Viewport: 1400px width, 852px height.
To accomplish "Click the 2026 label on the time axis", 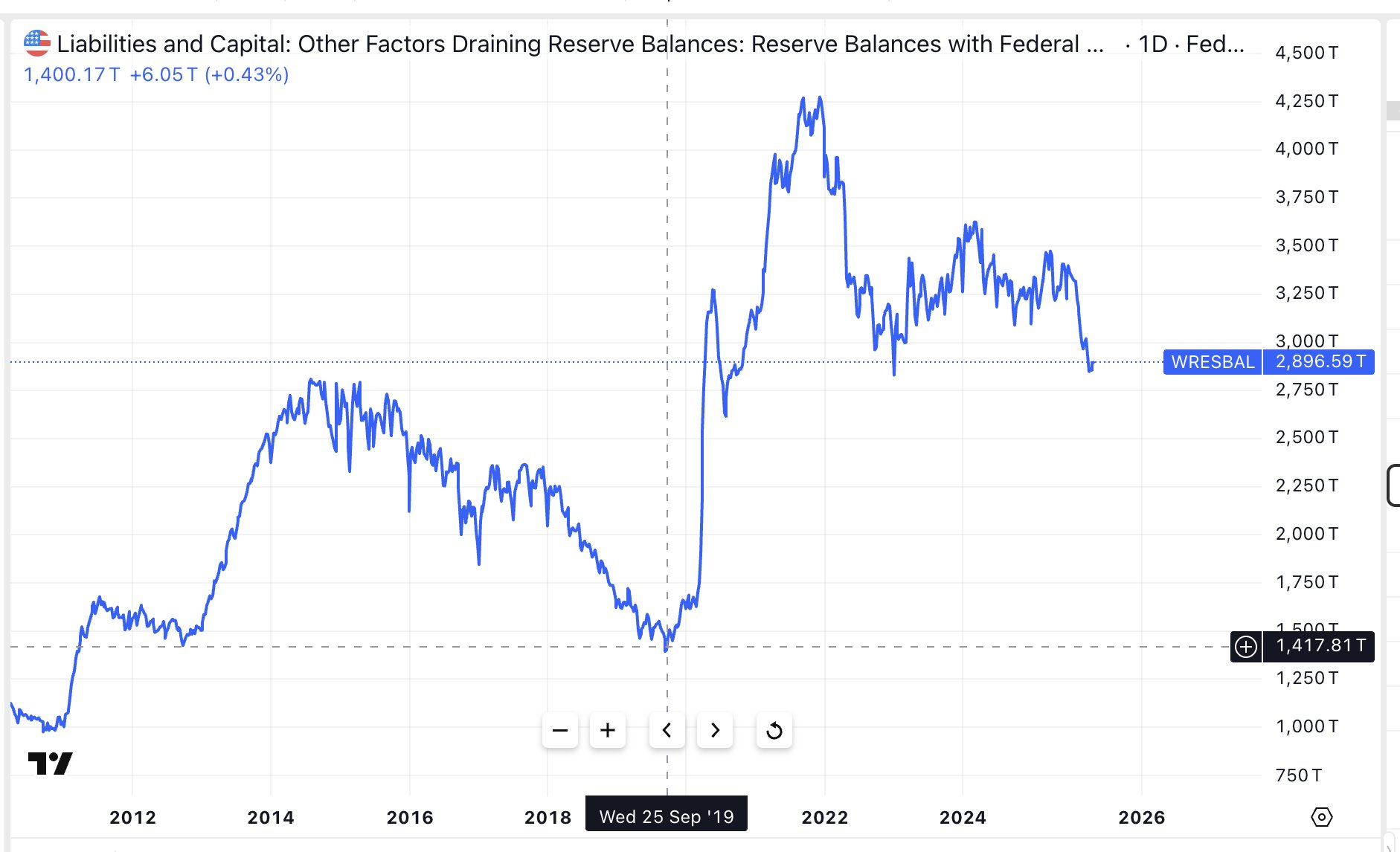I will [x=1141, y=817].
